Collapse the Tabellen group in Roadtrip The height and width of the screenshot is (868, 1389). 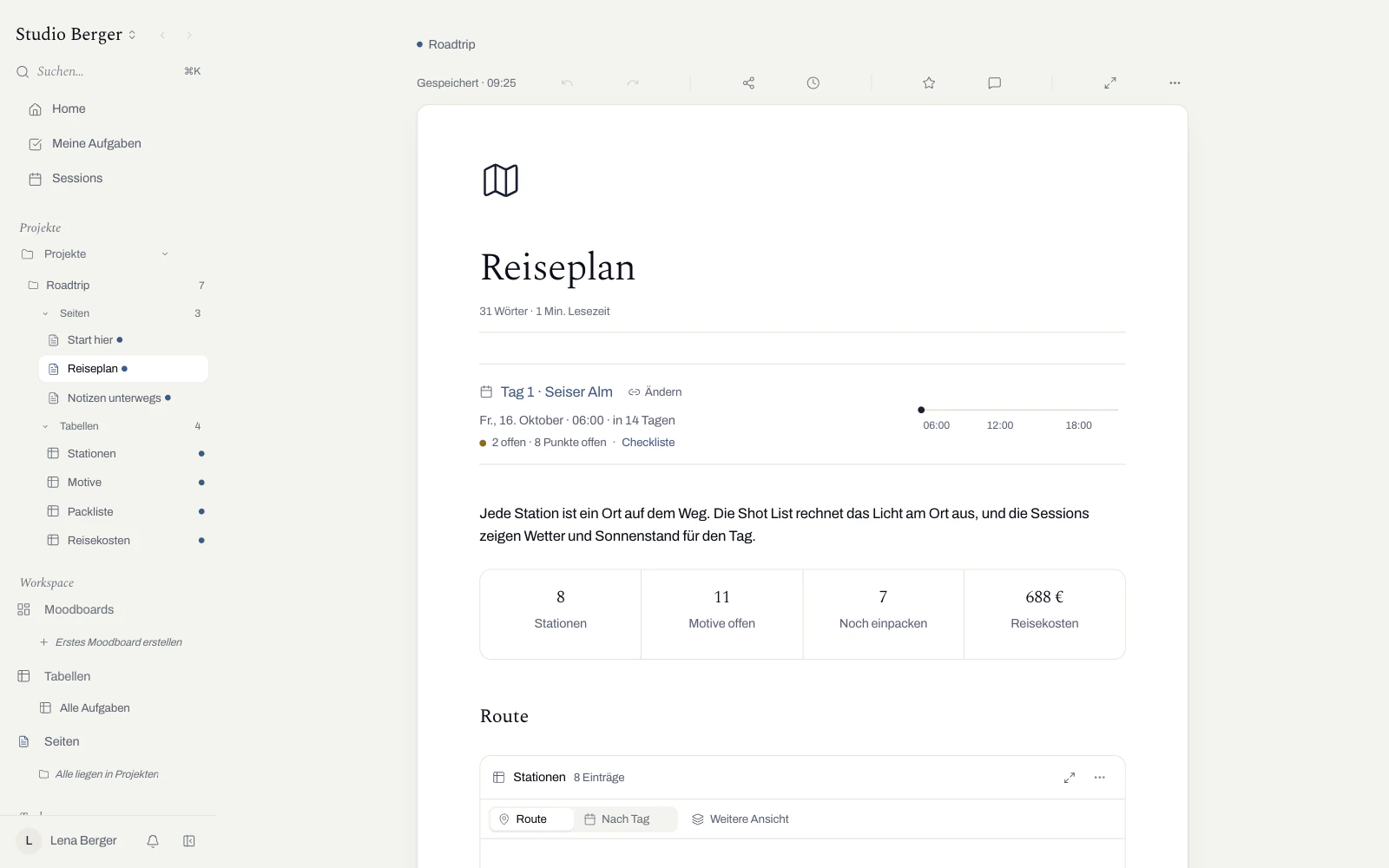45,426
